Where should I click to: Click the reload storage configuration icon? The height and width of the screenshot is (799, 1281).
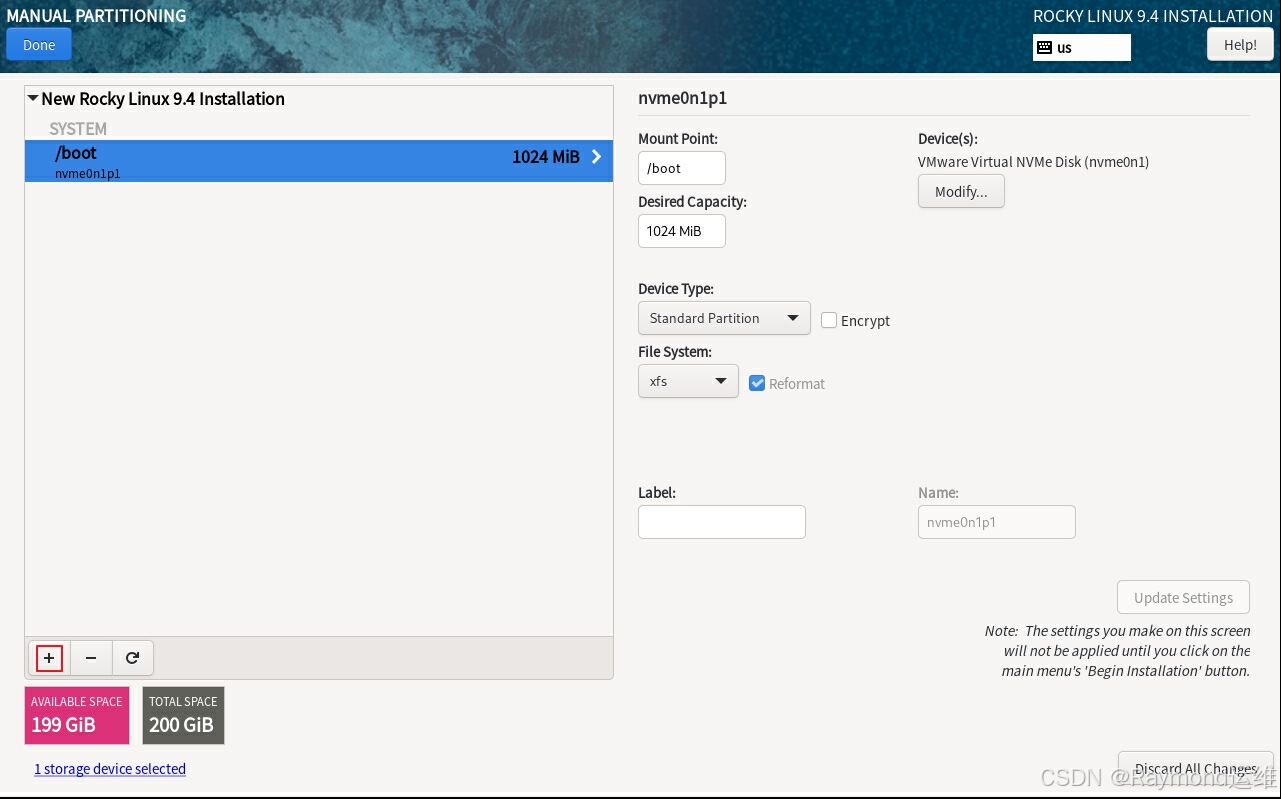(132, 658)
